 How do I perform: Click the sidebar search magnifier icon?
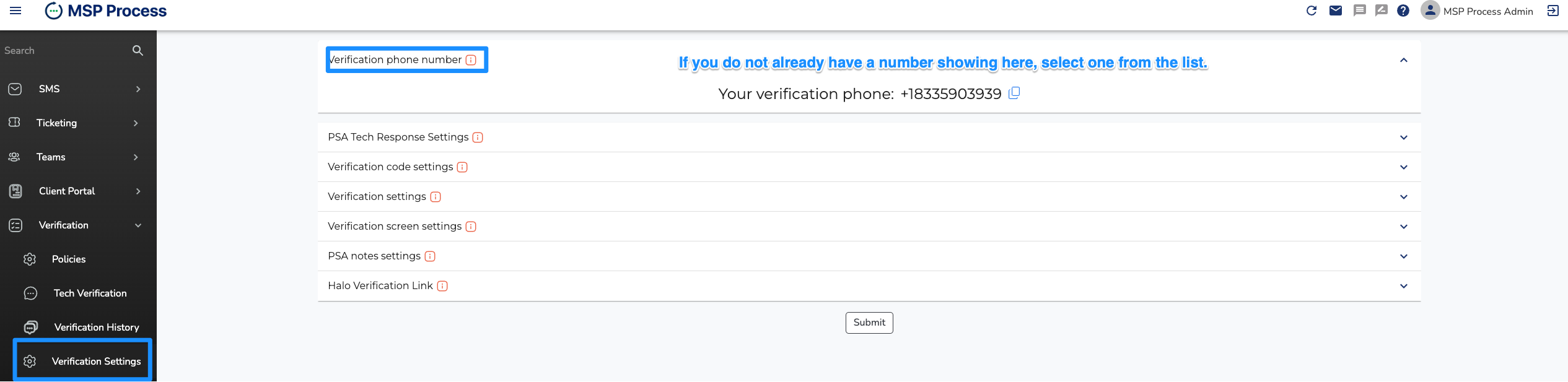138,50
